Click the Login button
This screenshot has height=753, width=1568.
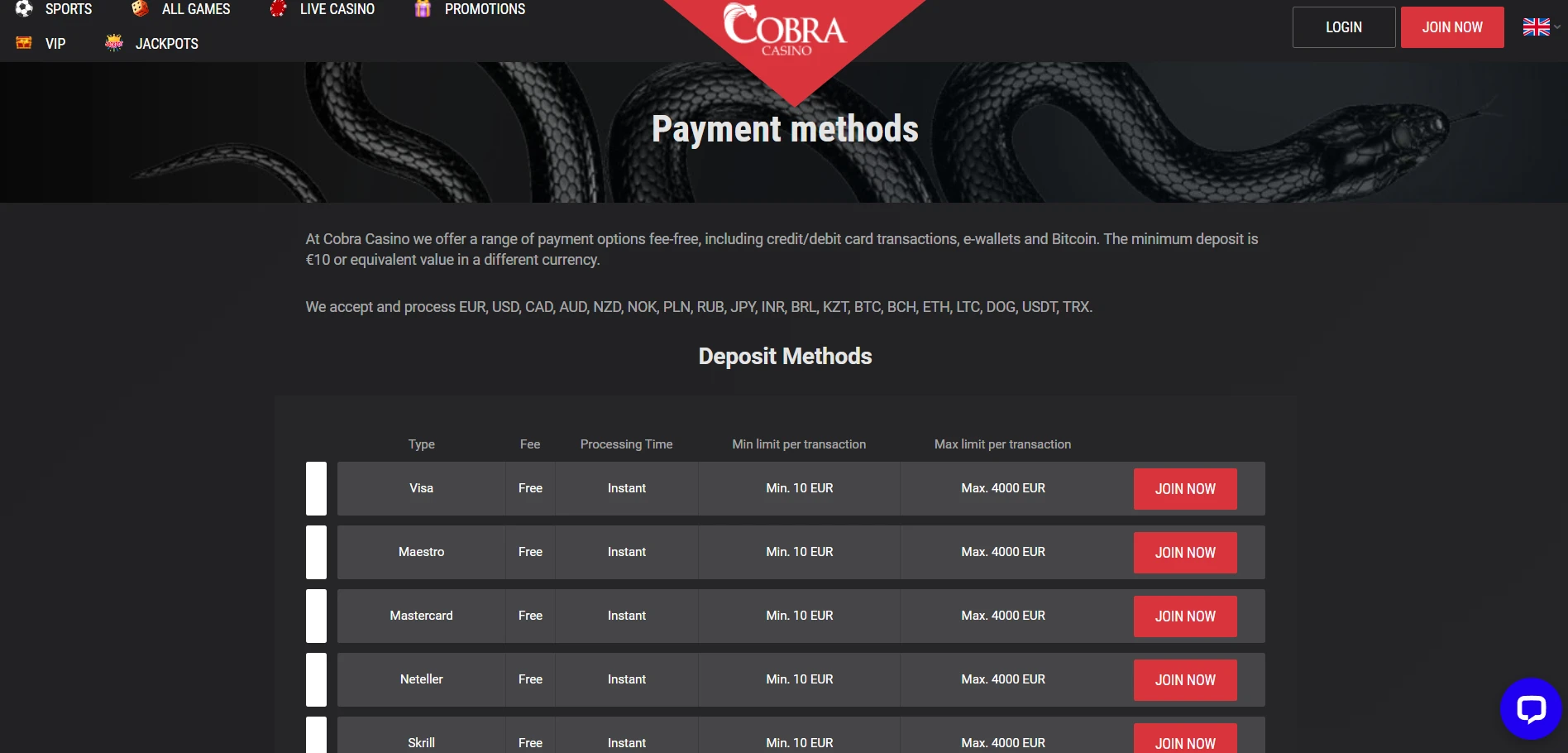tap(1344, 27)
